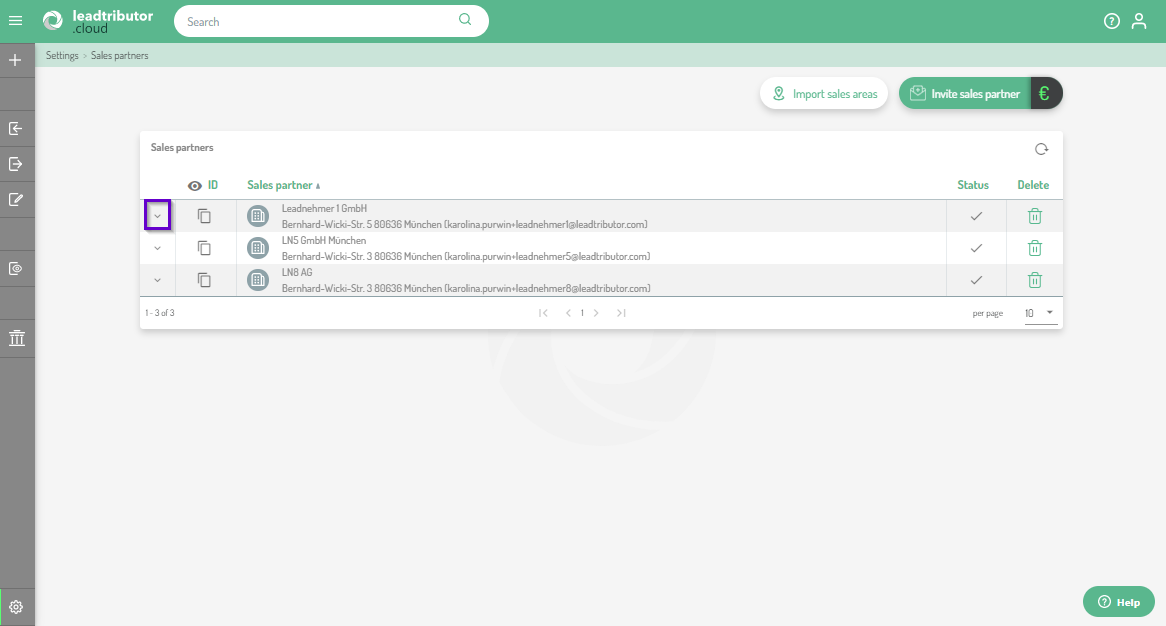Viewport: 1166px width, 626px height.
Task: Go to Settings breadcrumb
Action: pos(62,56)
